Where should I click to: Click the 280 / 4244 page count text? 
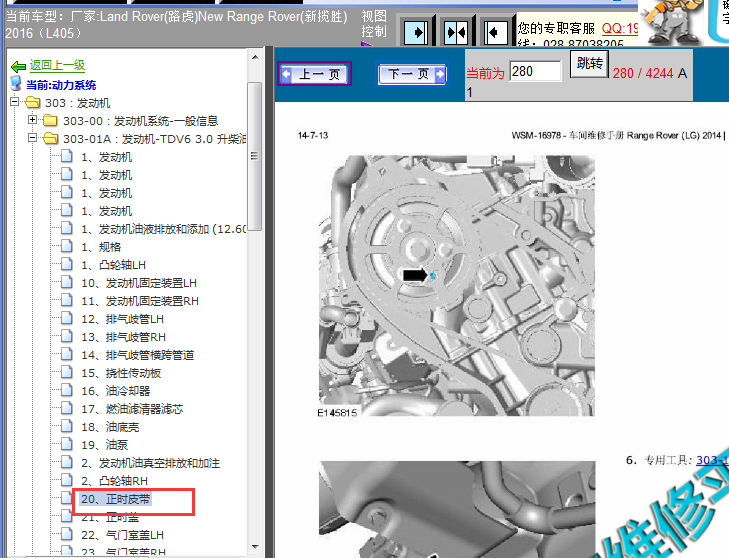point(643,73)
